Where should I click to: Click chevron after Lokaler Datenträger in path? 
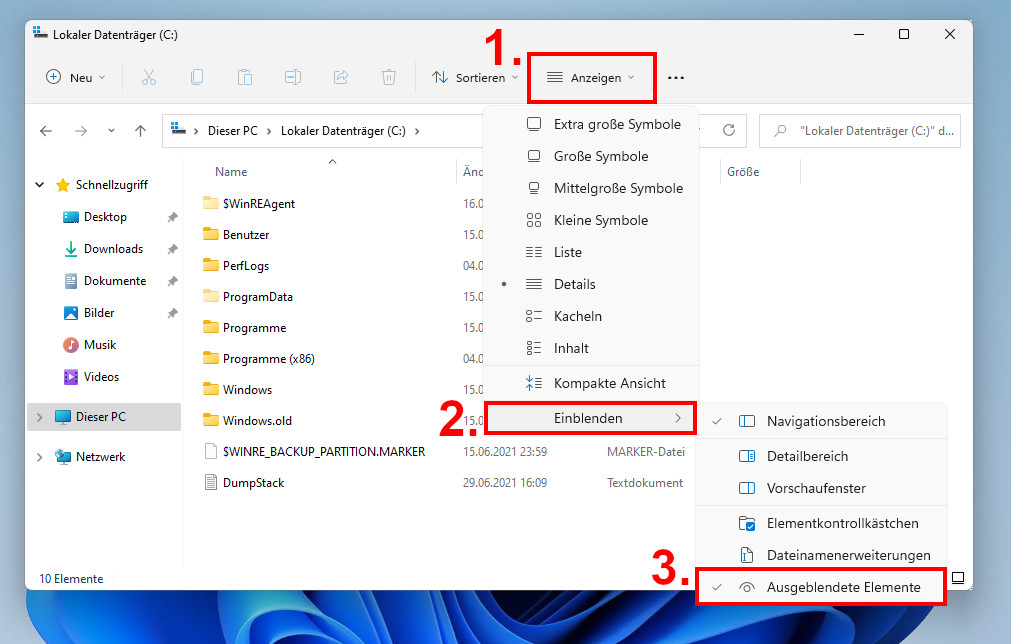(417, 131)
